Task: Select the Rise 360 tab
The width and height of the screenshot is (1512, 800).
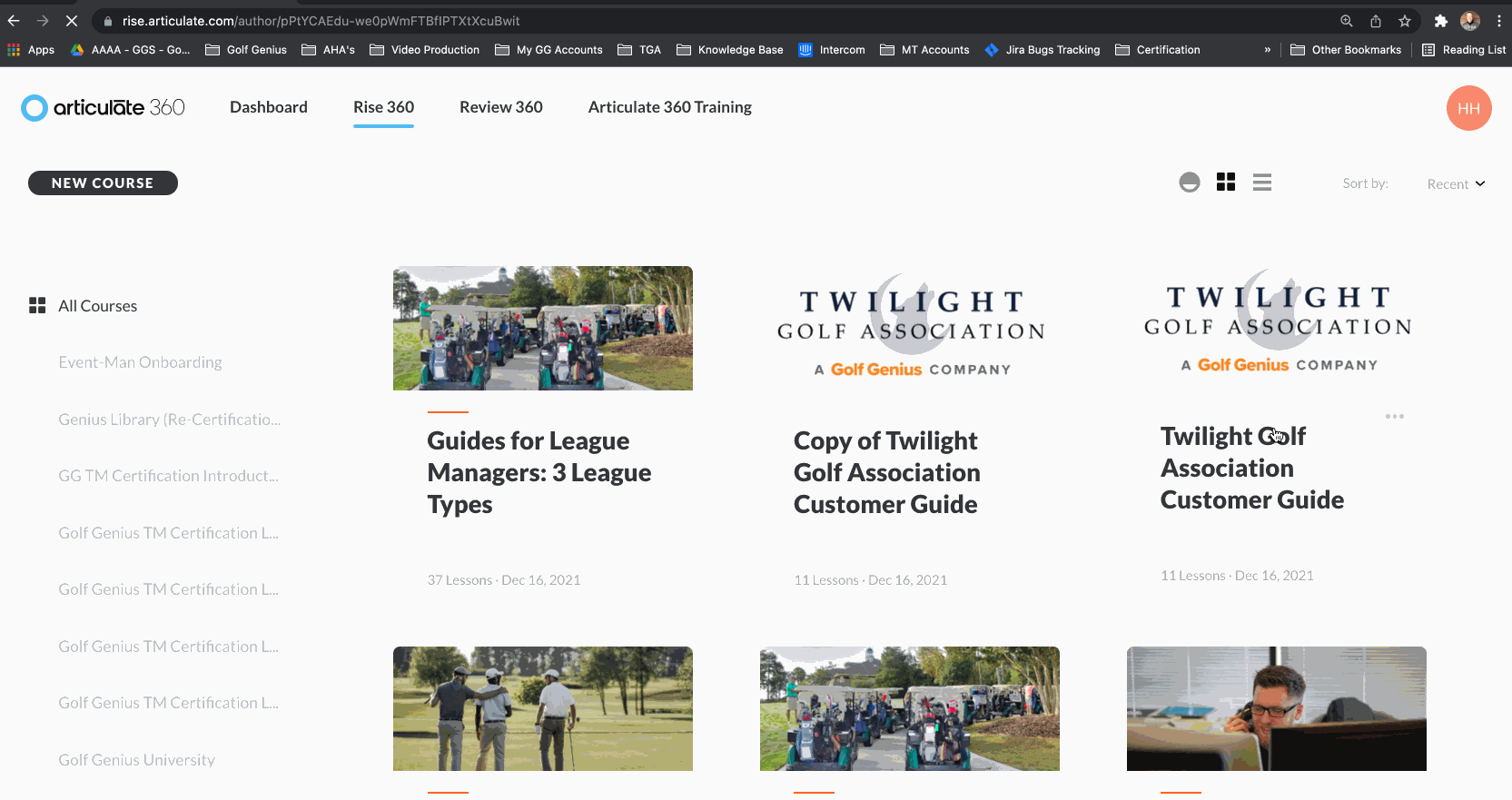Action: click(383, 107)
